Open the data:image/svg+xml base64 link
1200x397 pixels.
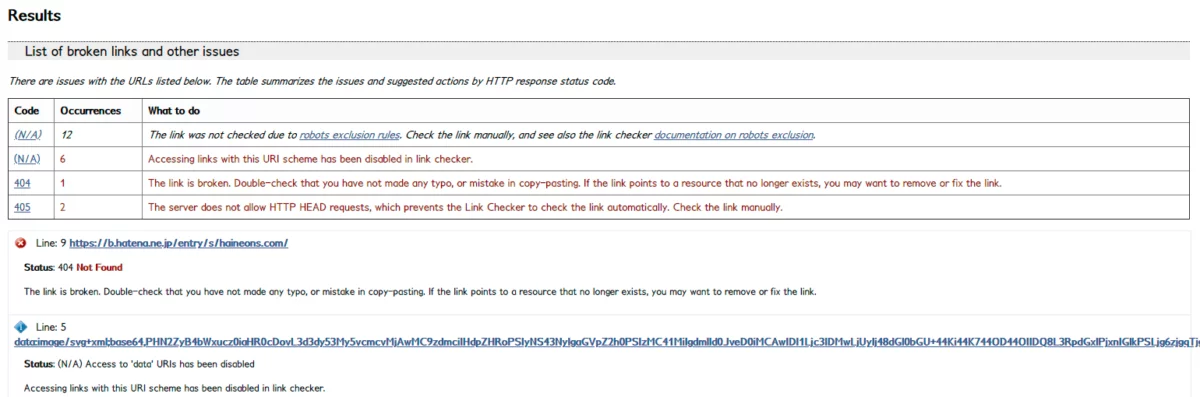tap(607, 342)
